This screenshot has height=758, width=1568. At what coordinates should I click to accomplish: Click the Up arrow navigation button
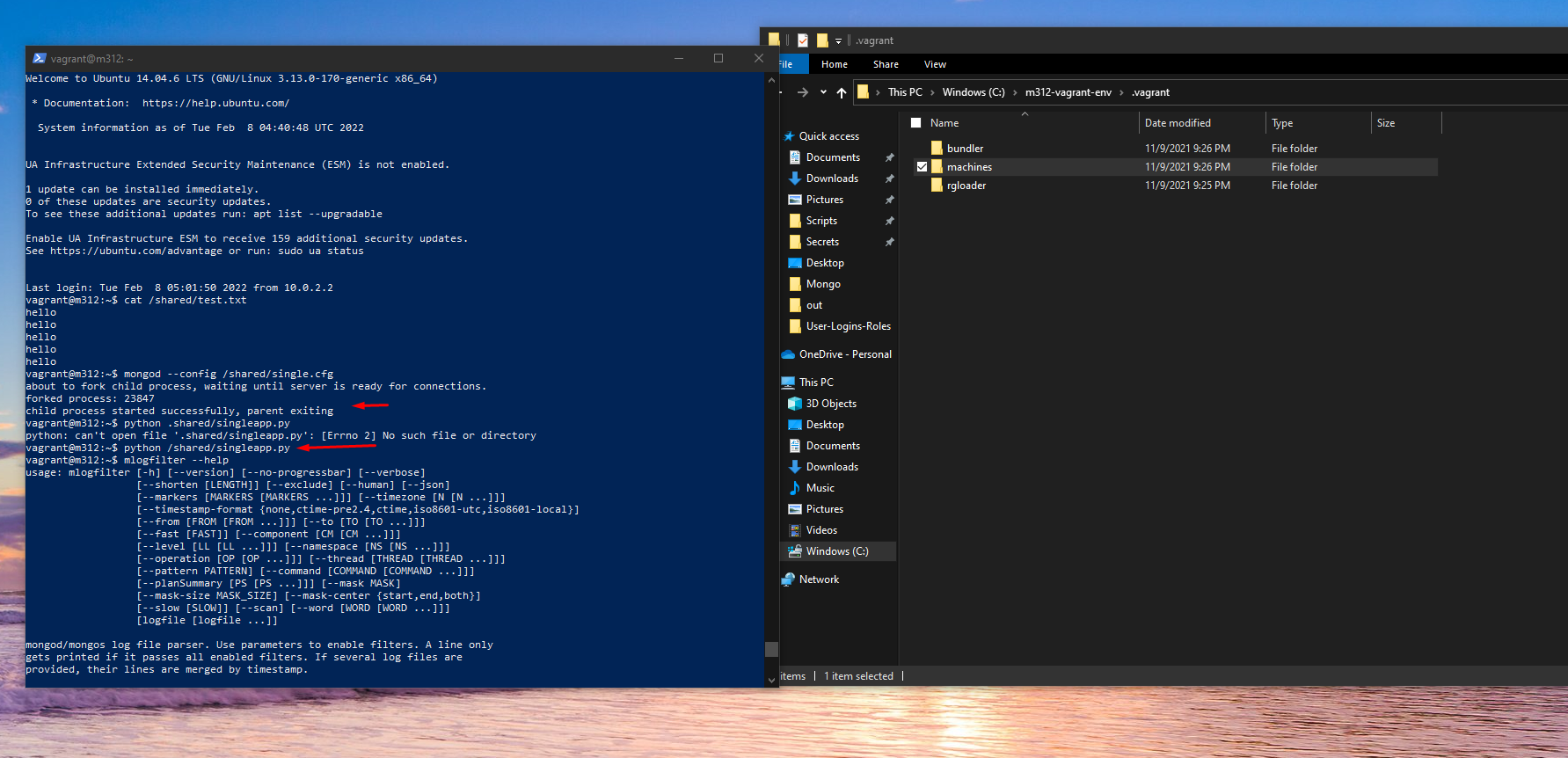842,92
